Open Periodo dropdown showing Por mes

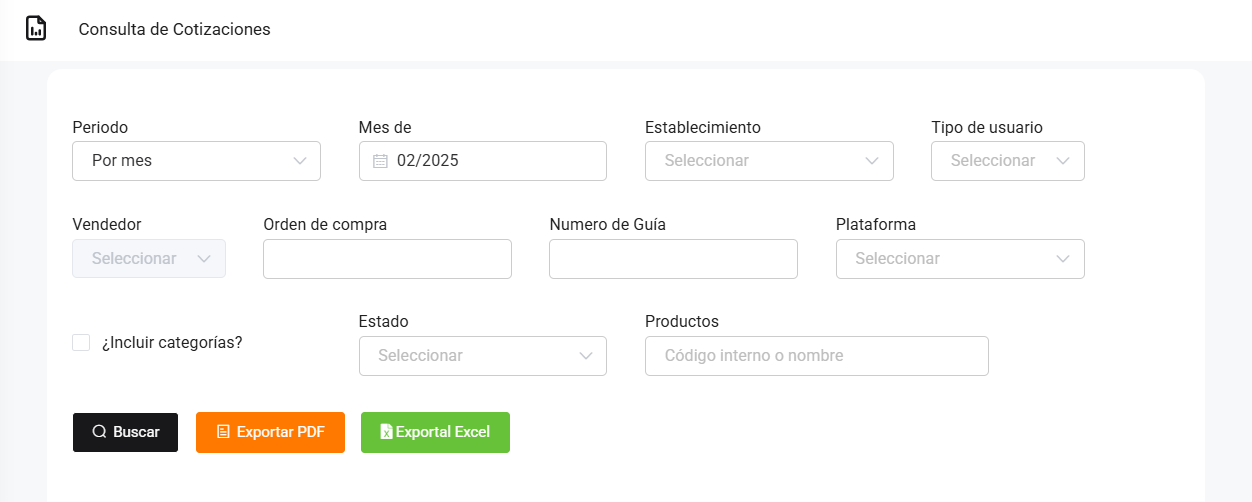tap(196, 161)
